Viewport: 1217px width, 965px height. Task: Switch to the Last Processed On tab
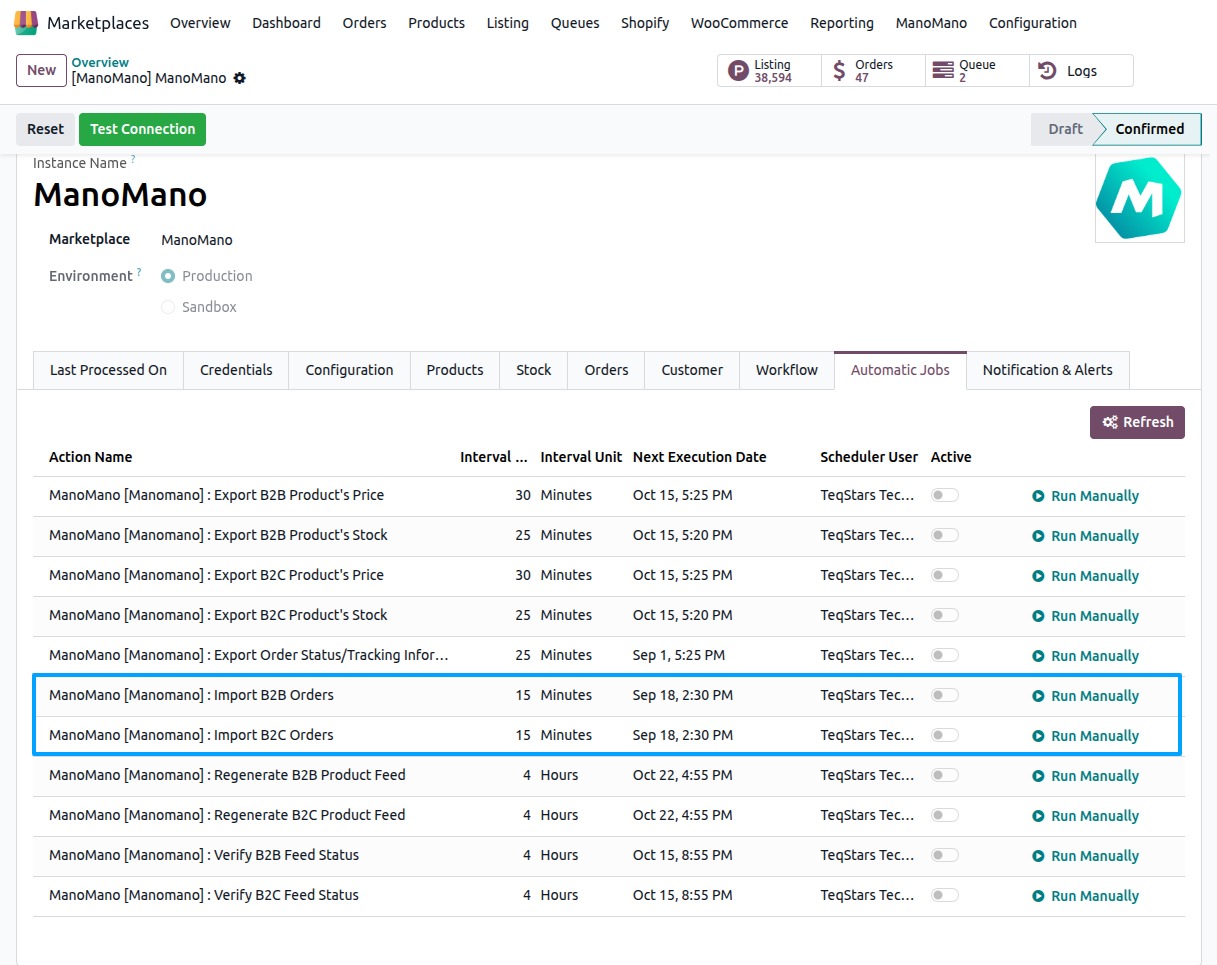pos(108,370)
